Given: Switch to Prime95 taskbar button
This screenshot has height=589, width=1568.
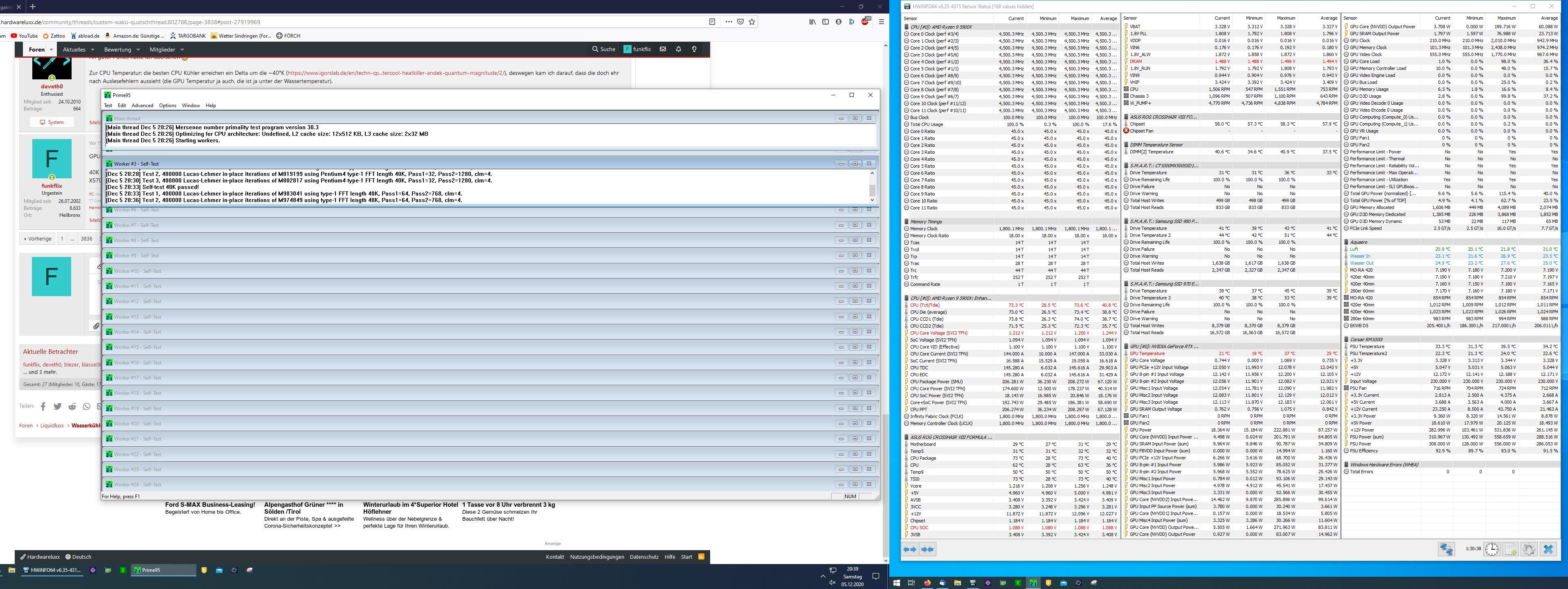Looking at the screenshot, I should [x=164, y=570].
